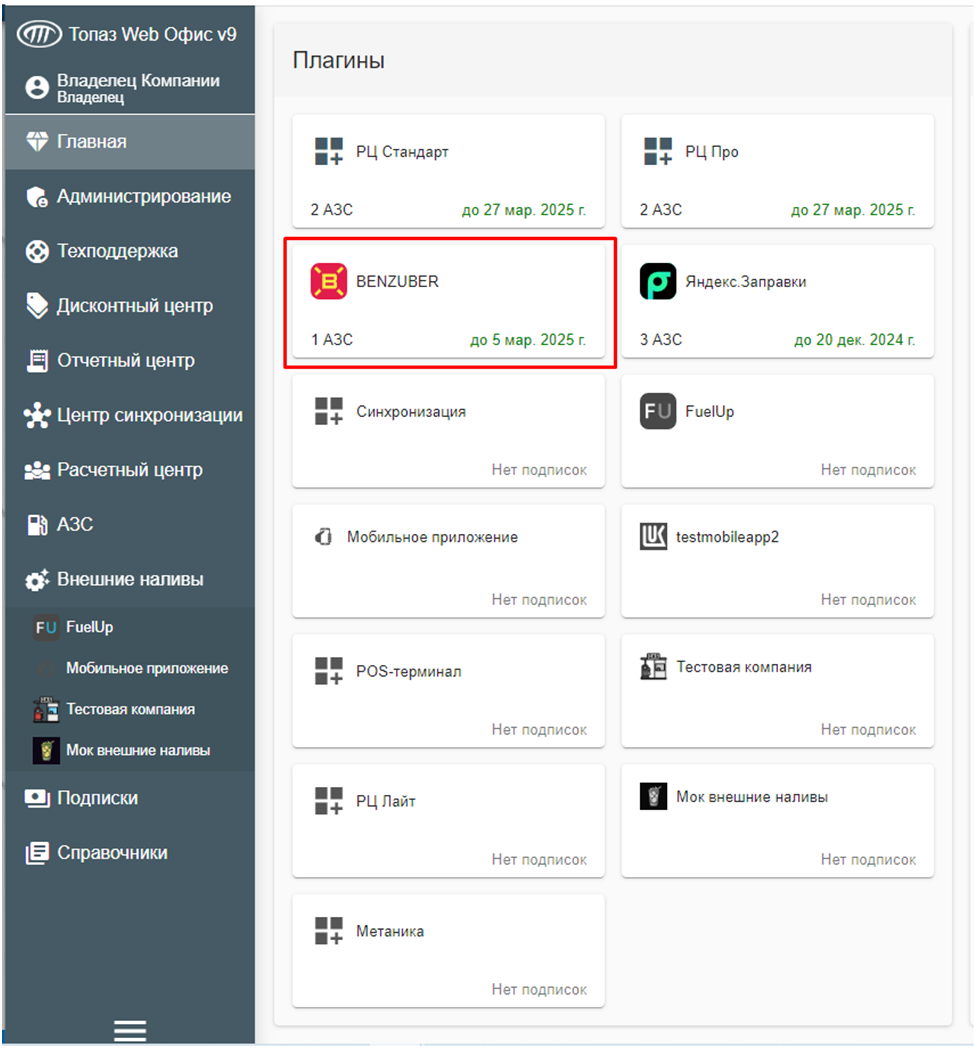This screenshot has height=1049, width=978.
Task: Click the Подписки monitor icon
Action: [x=37, y=798]
